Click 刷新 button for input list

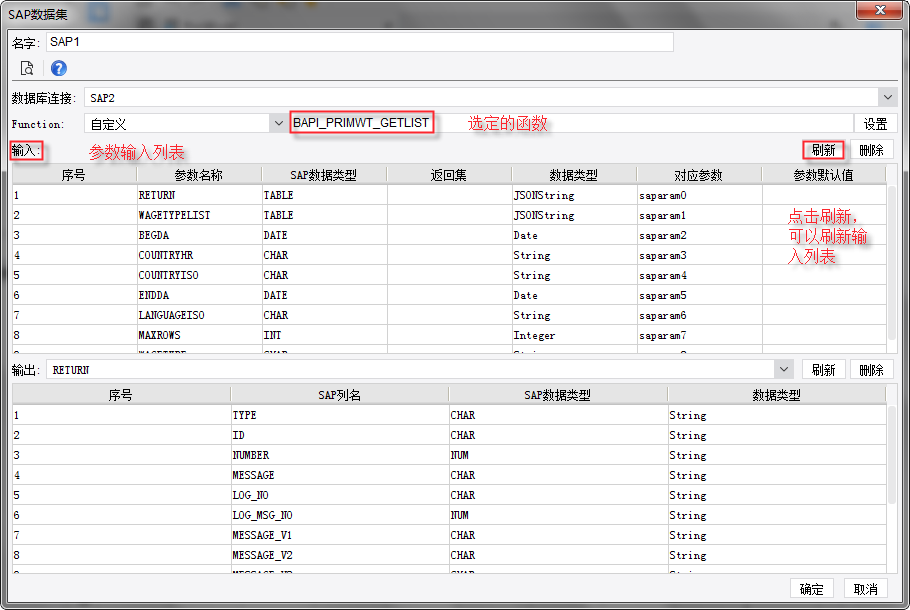coord(823,150)
